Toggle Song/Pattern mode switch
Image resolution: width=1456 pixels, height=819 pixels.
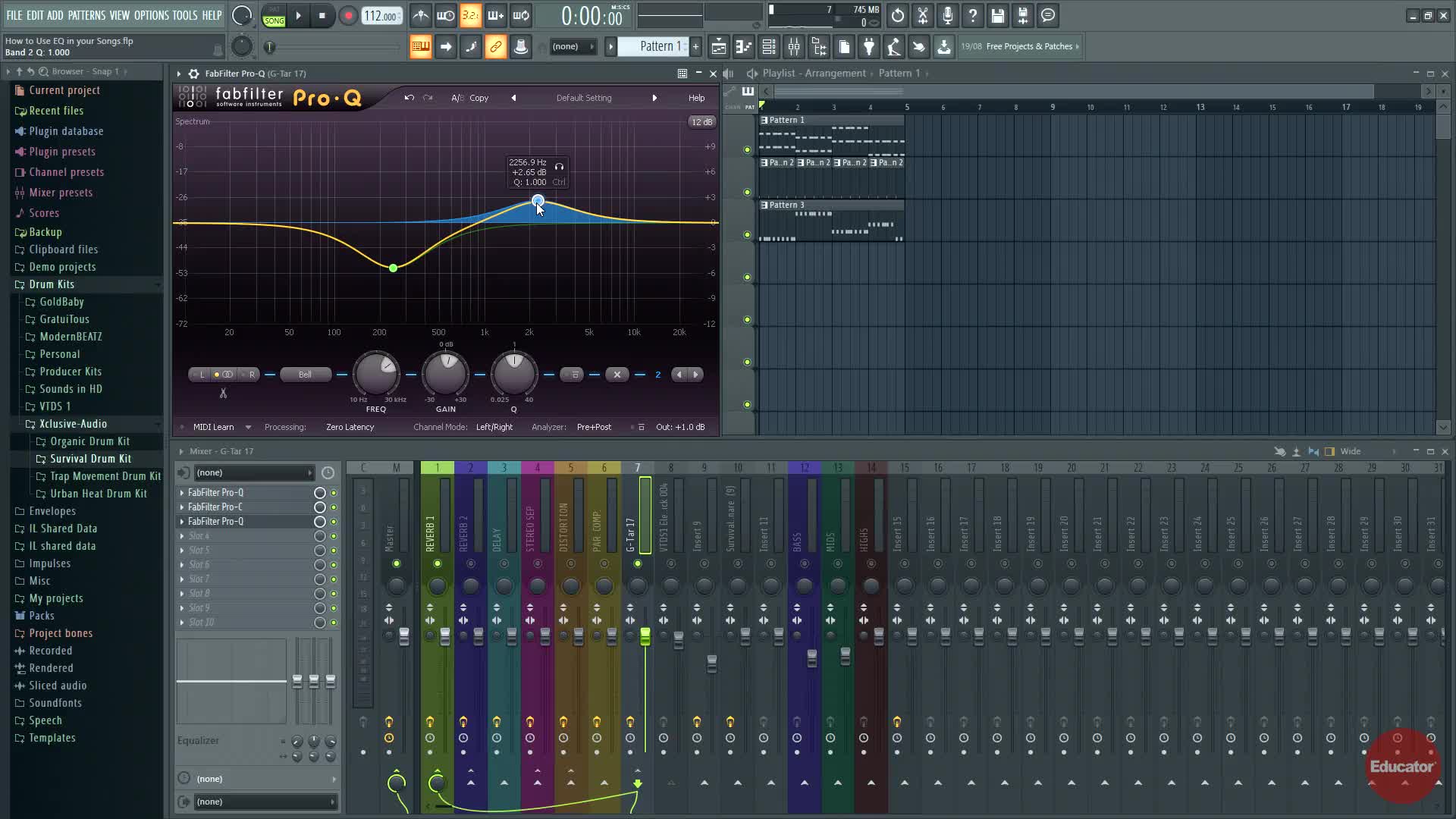(x=274, y=17)
